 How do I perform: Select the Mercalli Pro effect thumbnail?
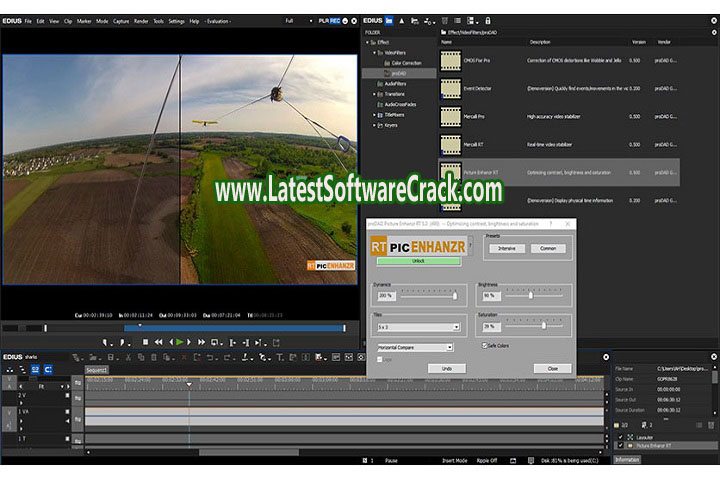coord(450,117)
